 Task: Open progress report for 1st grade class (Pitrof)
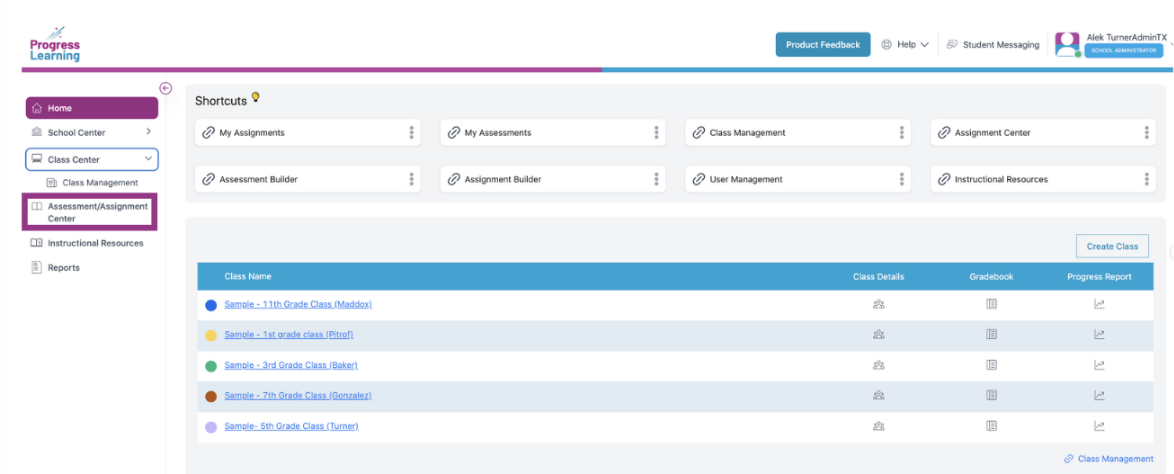pyautogui.click(x=1099, y=335)
